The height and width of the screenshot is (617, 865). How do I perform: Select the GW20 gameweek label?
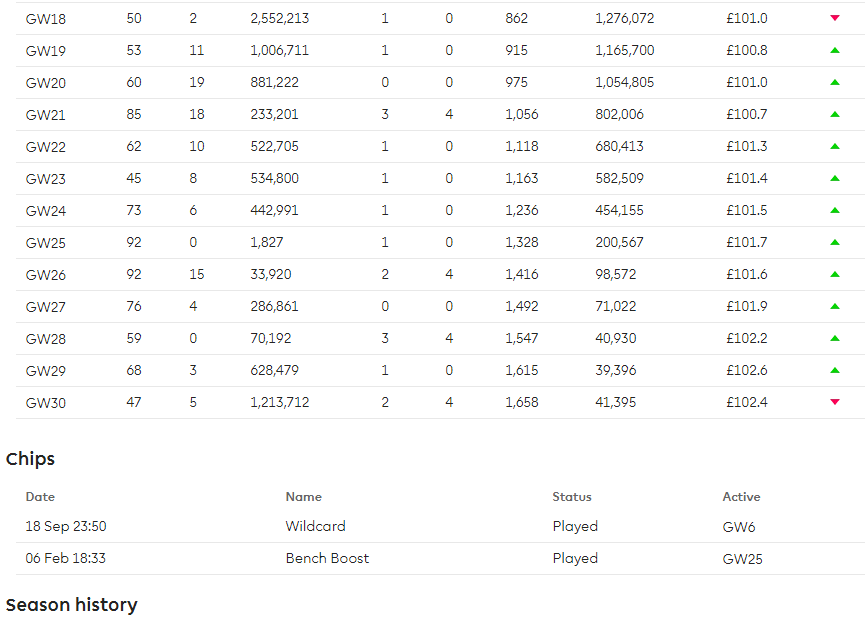45,82
